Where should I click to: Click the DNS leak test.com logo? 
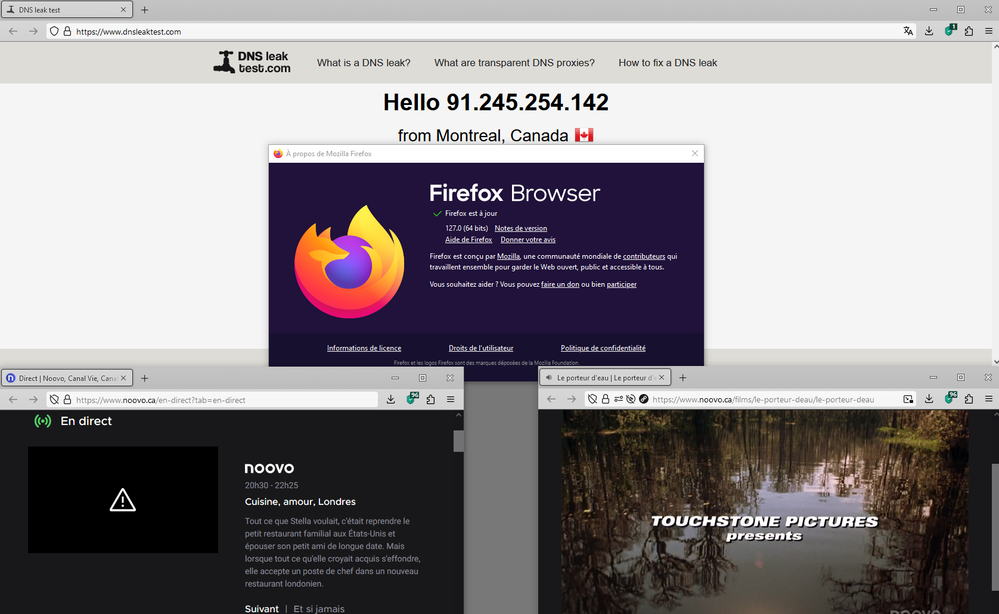tap(252, 62)
